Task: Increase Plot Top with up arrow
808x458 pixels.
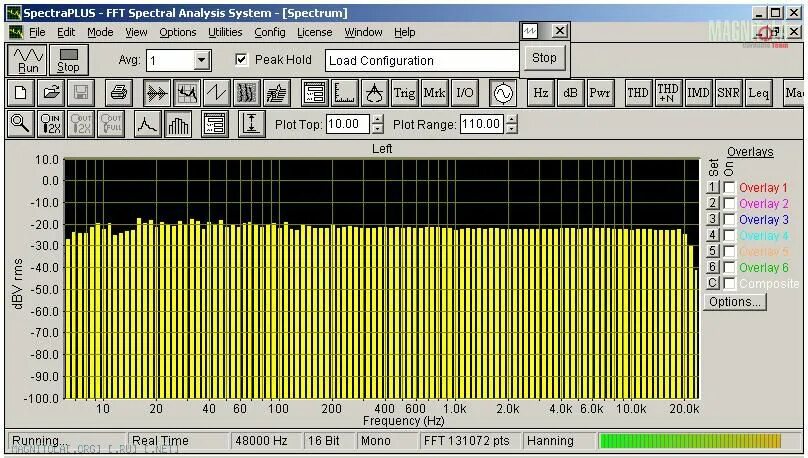Action: tap(378, 119)
